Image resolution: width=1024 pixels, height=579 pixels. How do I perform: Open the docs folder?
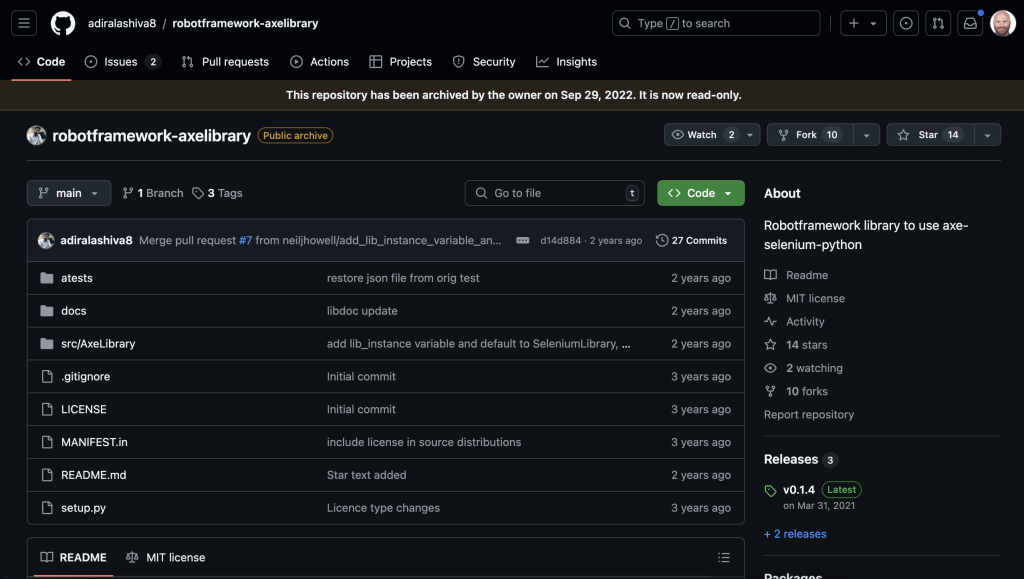tap(73, 311)
